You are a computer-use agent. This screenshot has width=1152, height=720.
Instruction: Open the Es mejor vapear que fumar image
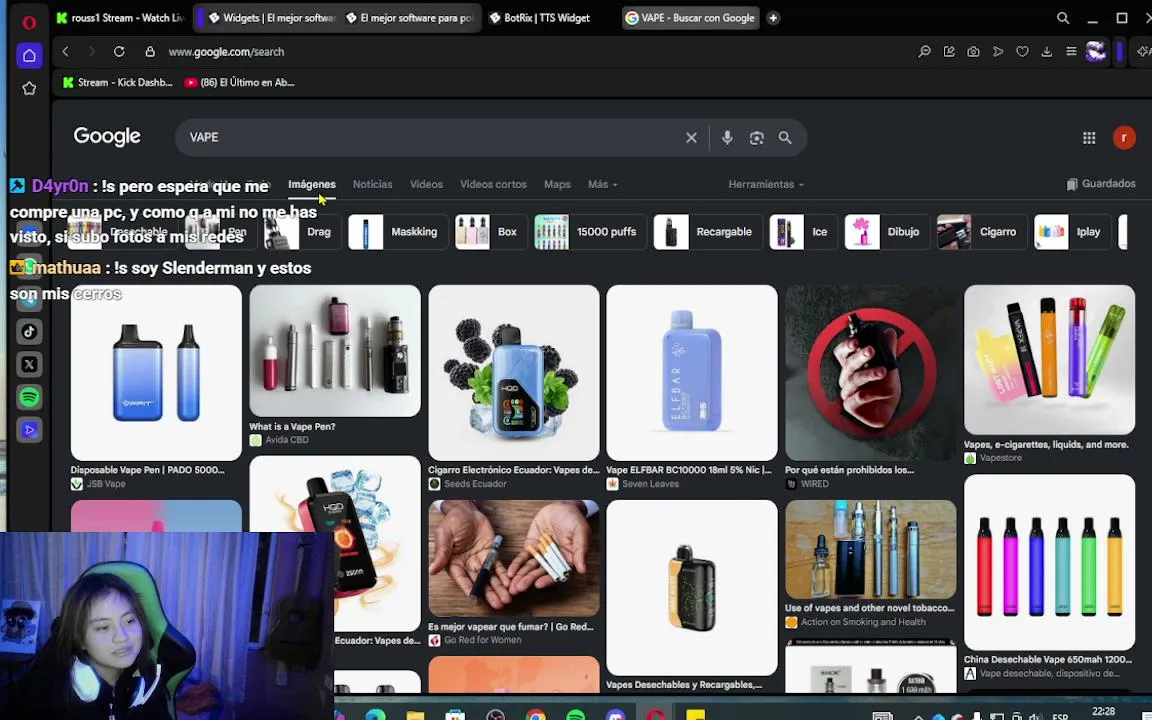[514, 558]
